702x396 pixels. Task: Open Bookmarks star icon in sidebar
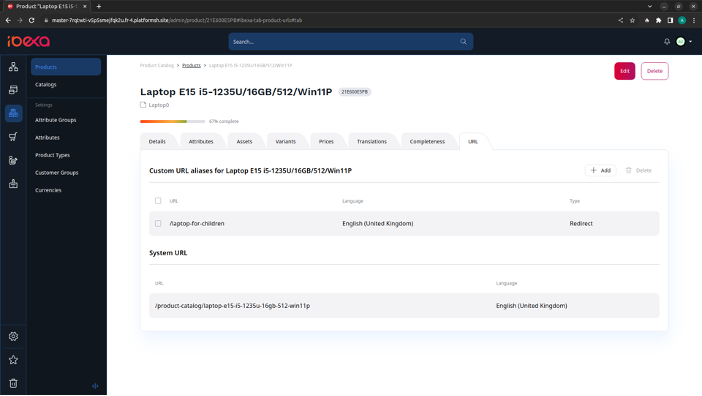(13, 360)
